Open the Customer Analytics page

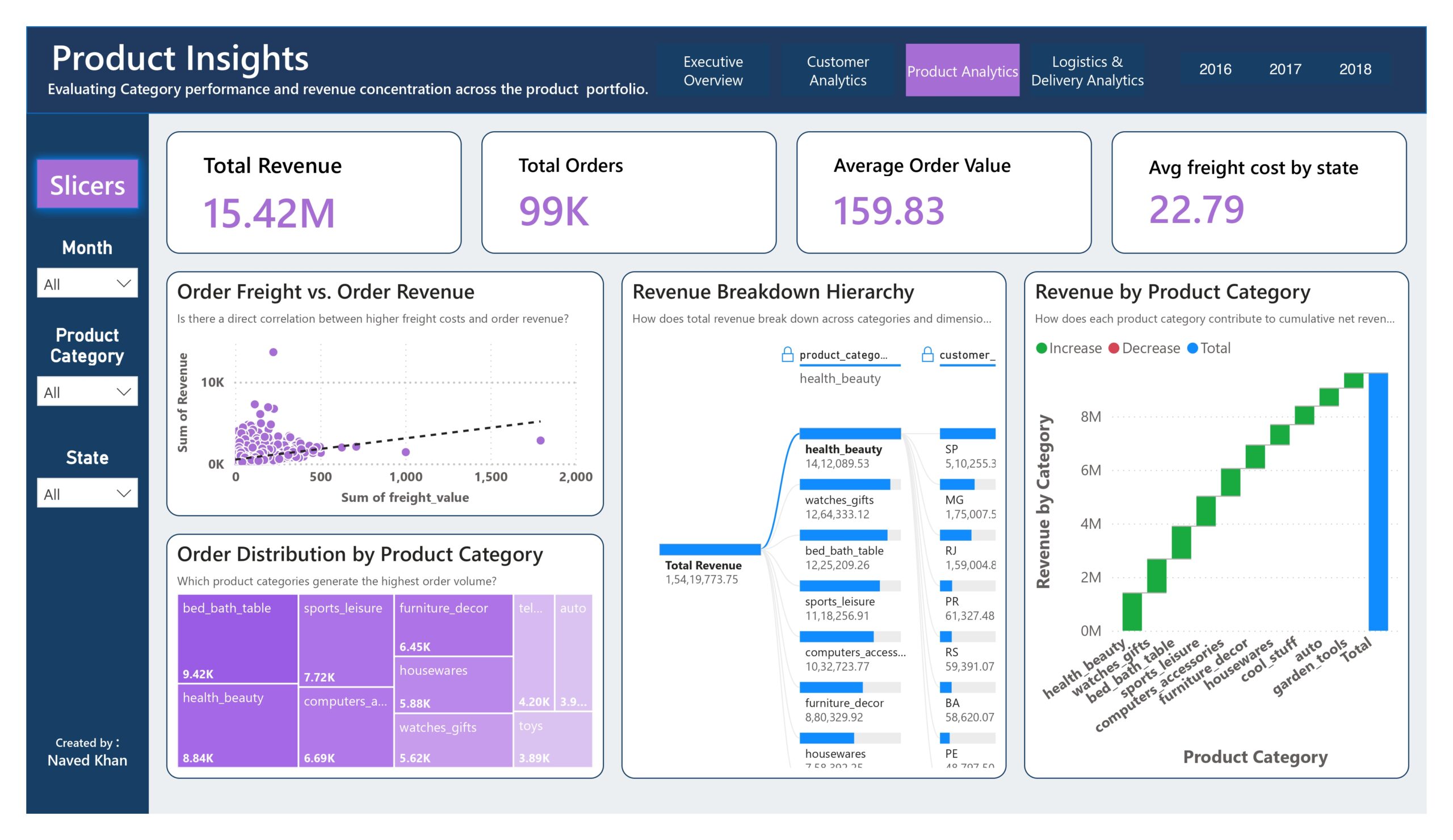pos(838,70)
